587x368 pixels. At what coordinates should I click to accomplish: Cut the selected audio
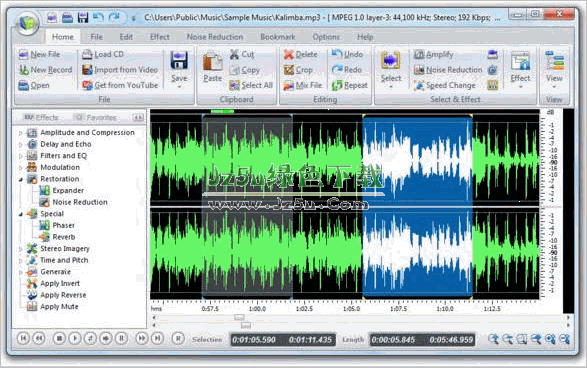[242, 54]
